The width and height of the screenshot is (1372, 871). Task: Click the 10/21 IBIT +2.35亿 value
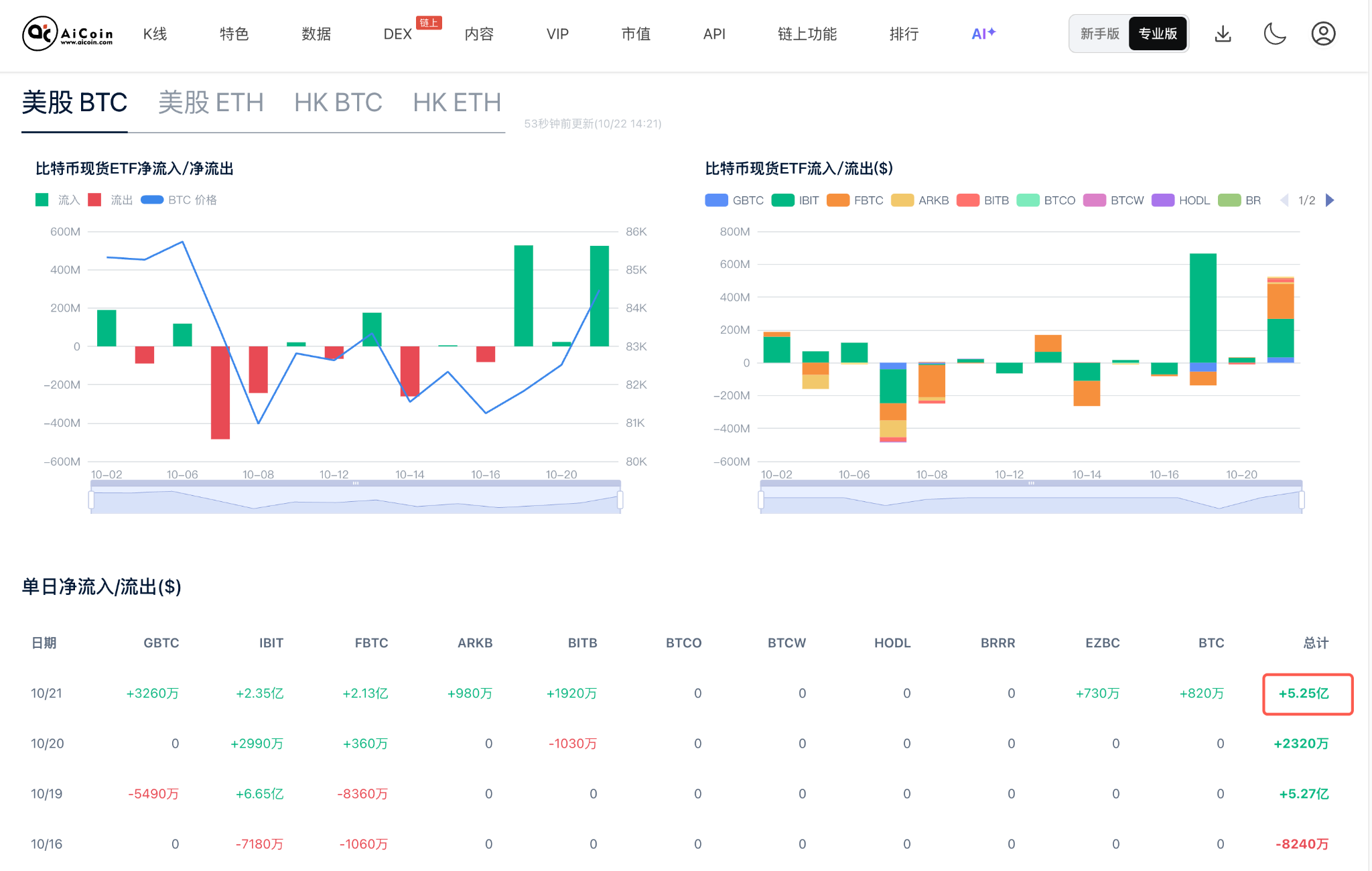click(x=259, y=693)
